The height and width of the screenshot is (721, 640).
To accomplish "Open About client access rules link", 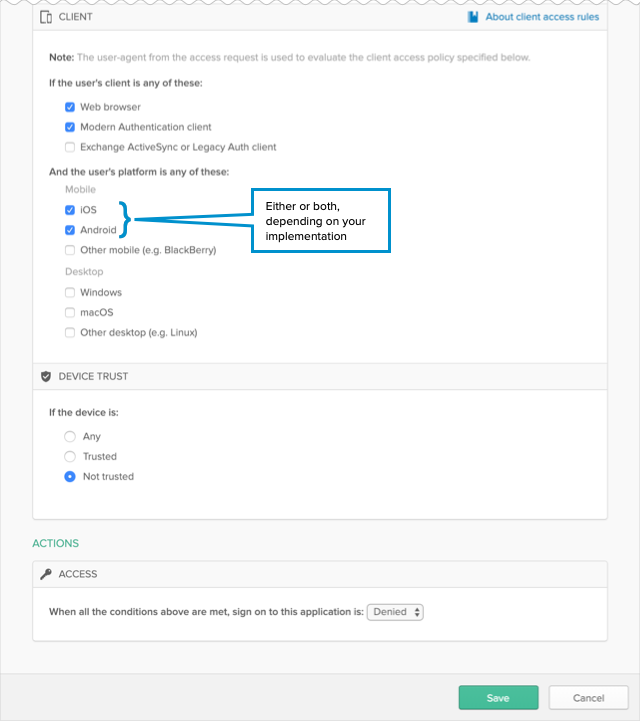I will pyautogui.click(x=542, y=17).
